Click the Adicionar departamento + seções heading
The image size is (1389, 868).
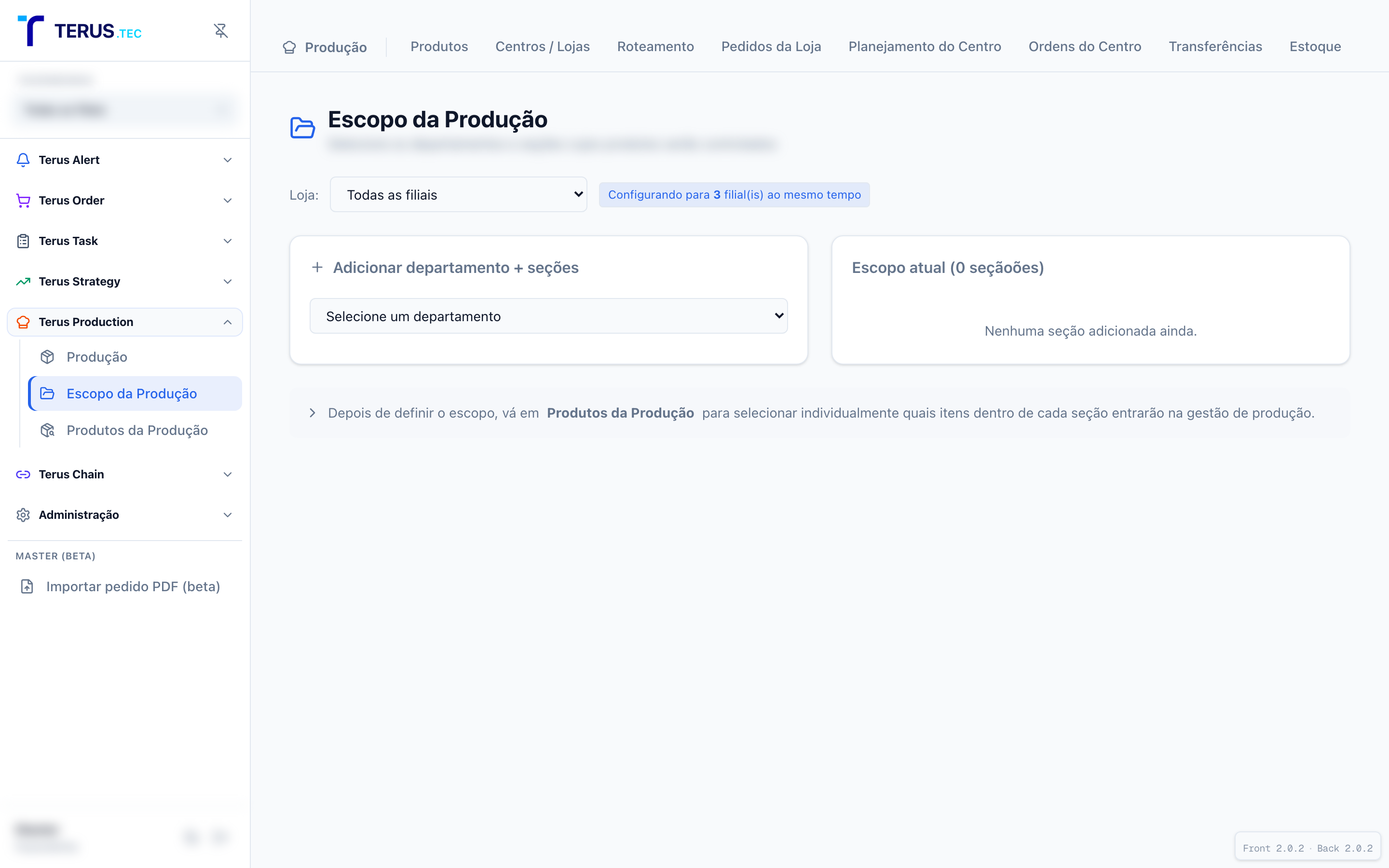pos(456,268)
